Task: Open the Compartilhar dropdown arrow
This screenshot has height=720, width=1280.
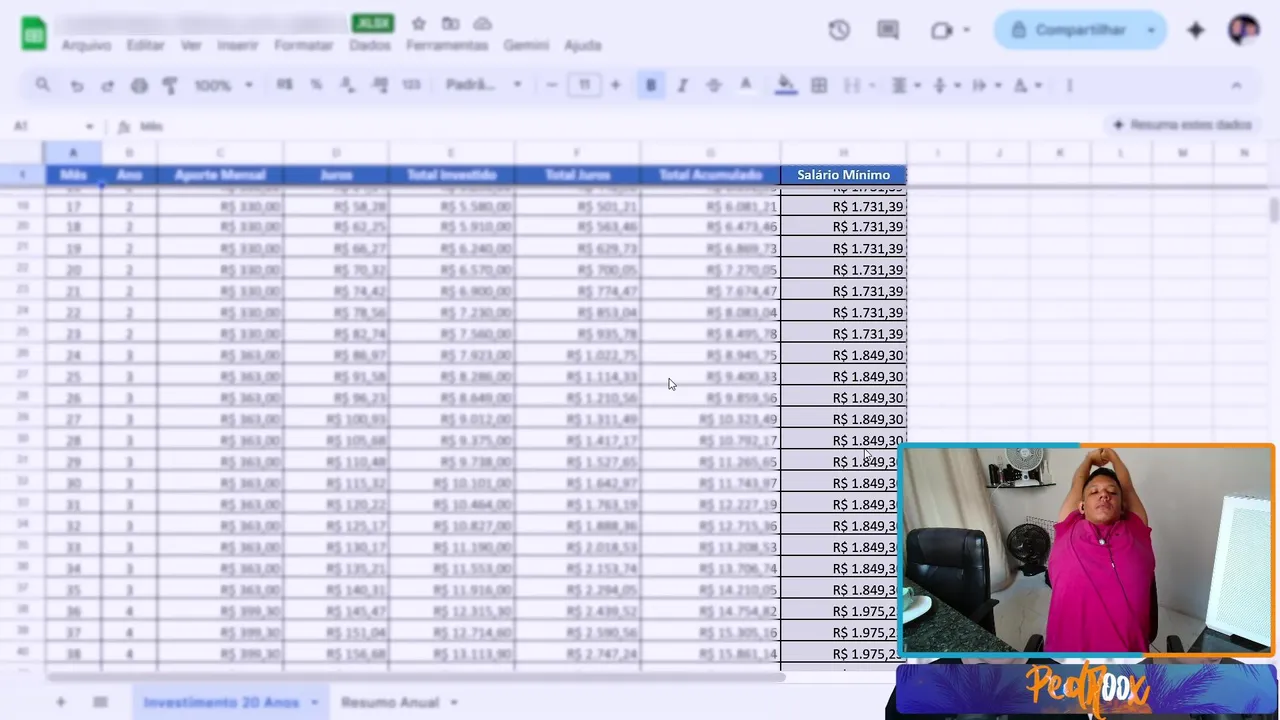Action: (x=1151, y=30)
